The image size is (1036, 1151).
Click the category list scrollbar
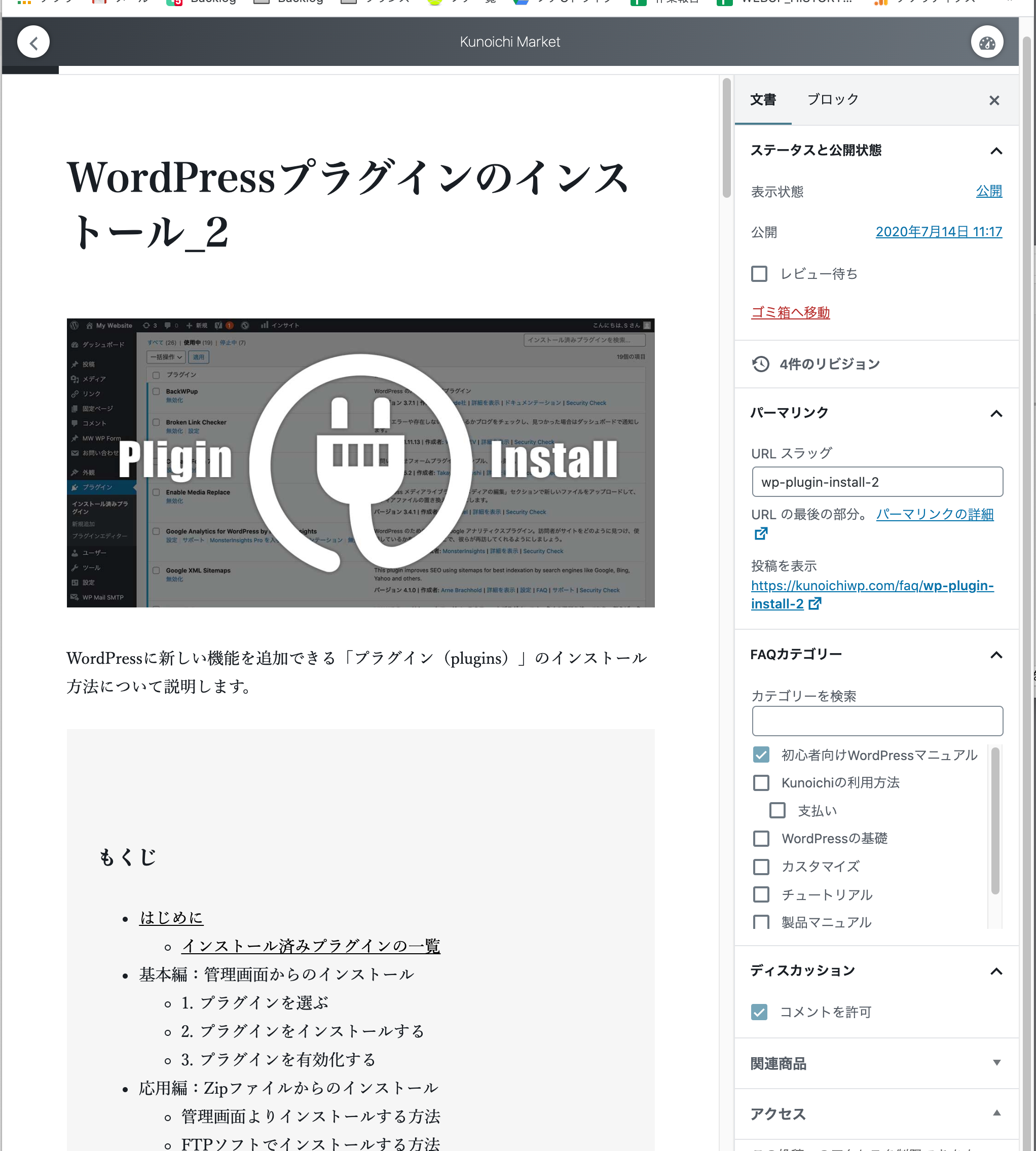(995, 821)
